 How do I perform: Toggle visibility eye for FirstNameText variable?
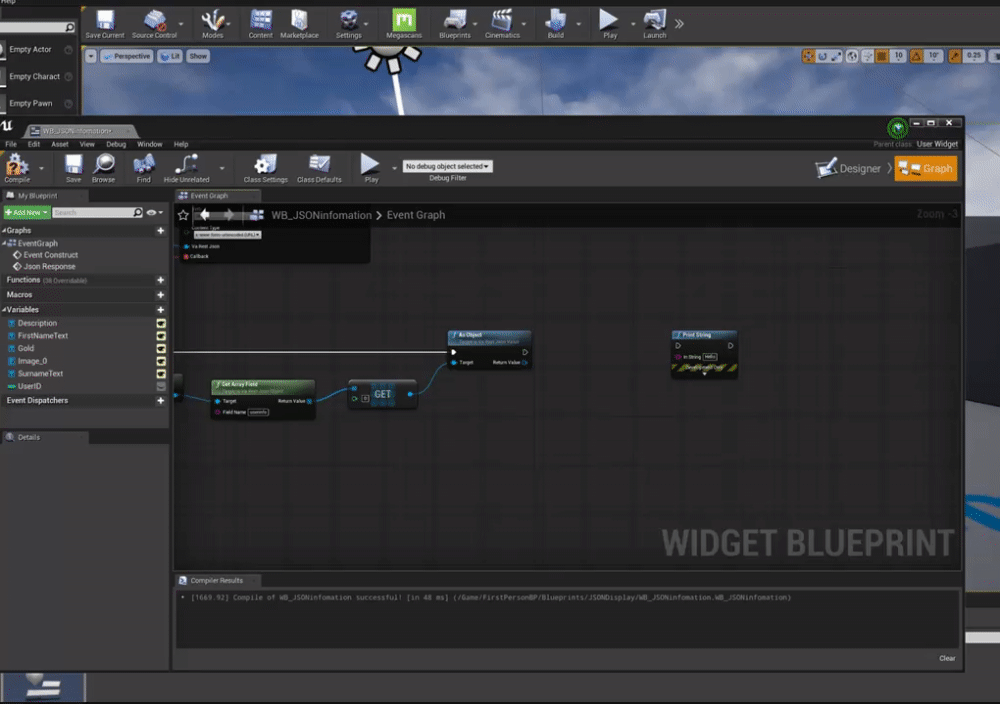[x=161, y=336]
